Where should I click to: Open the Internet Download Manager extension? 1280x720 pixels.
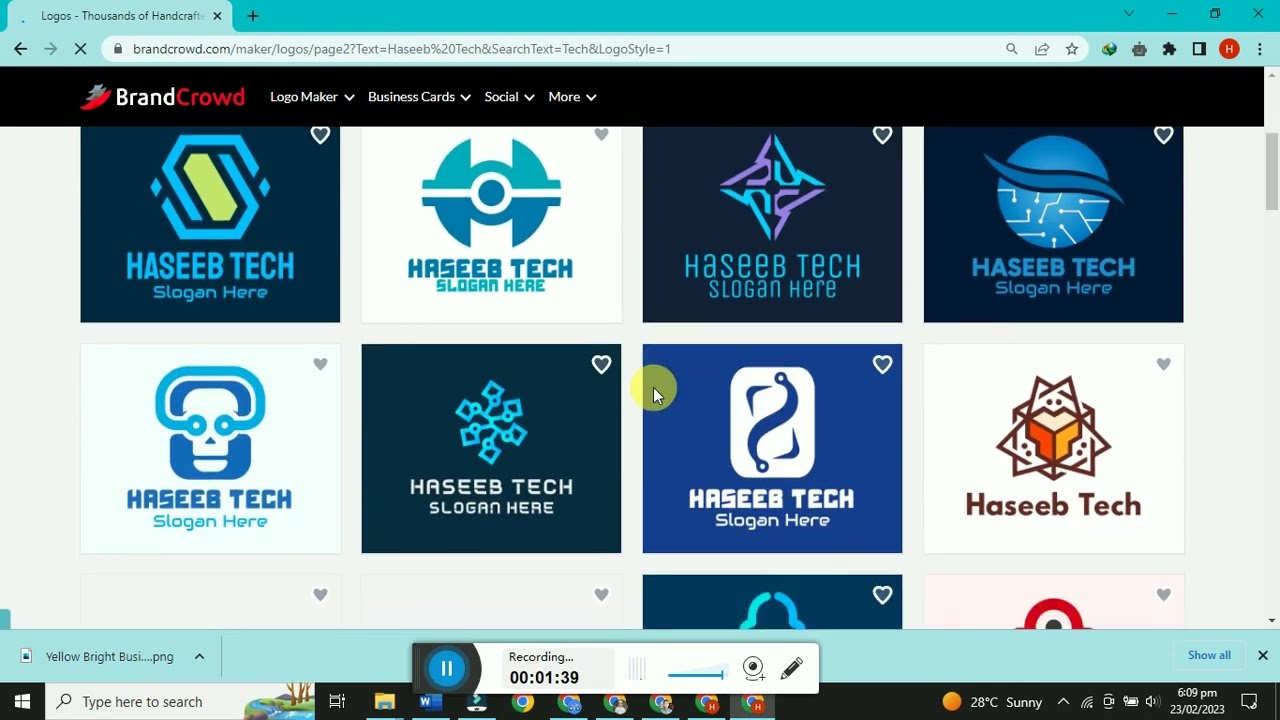(1109, 49)
